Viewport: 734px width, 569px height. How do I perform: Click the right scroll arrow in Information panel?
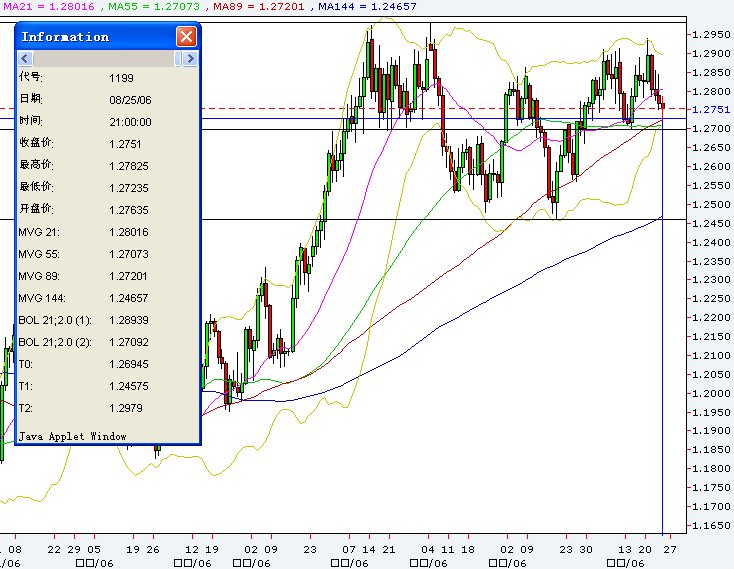click(x=190, y=58)
